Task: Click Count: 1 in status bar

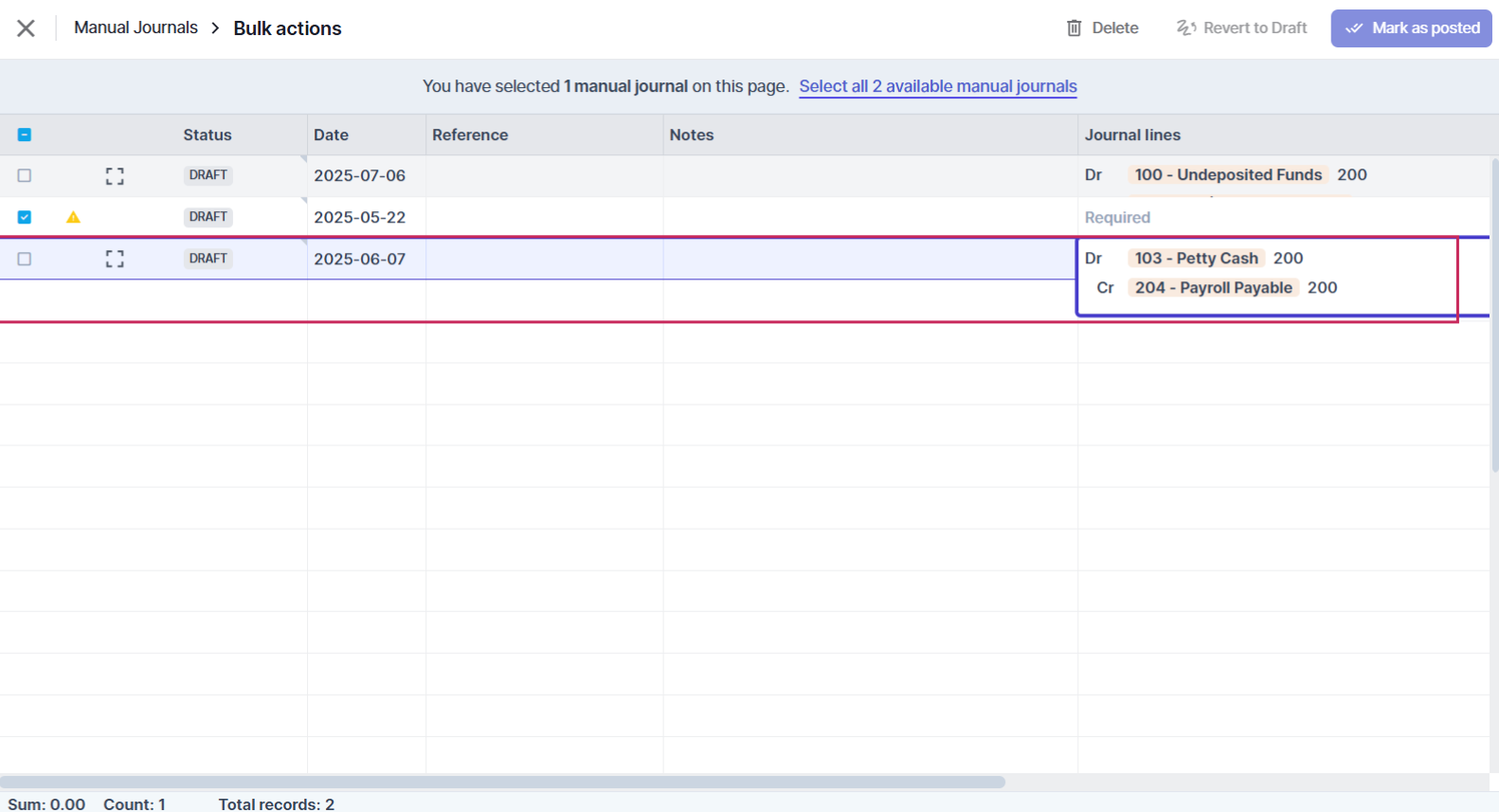Action: [135, 803]
